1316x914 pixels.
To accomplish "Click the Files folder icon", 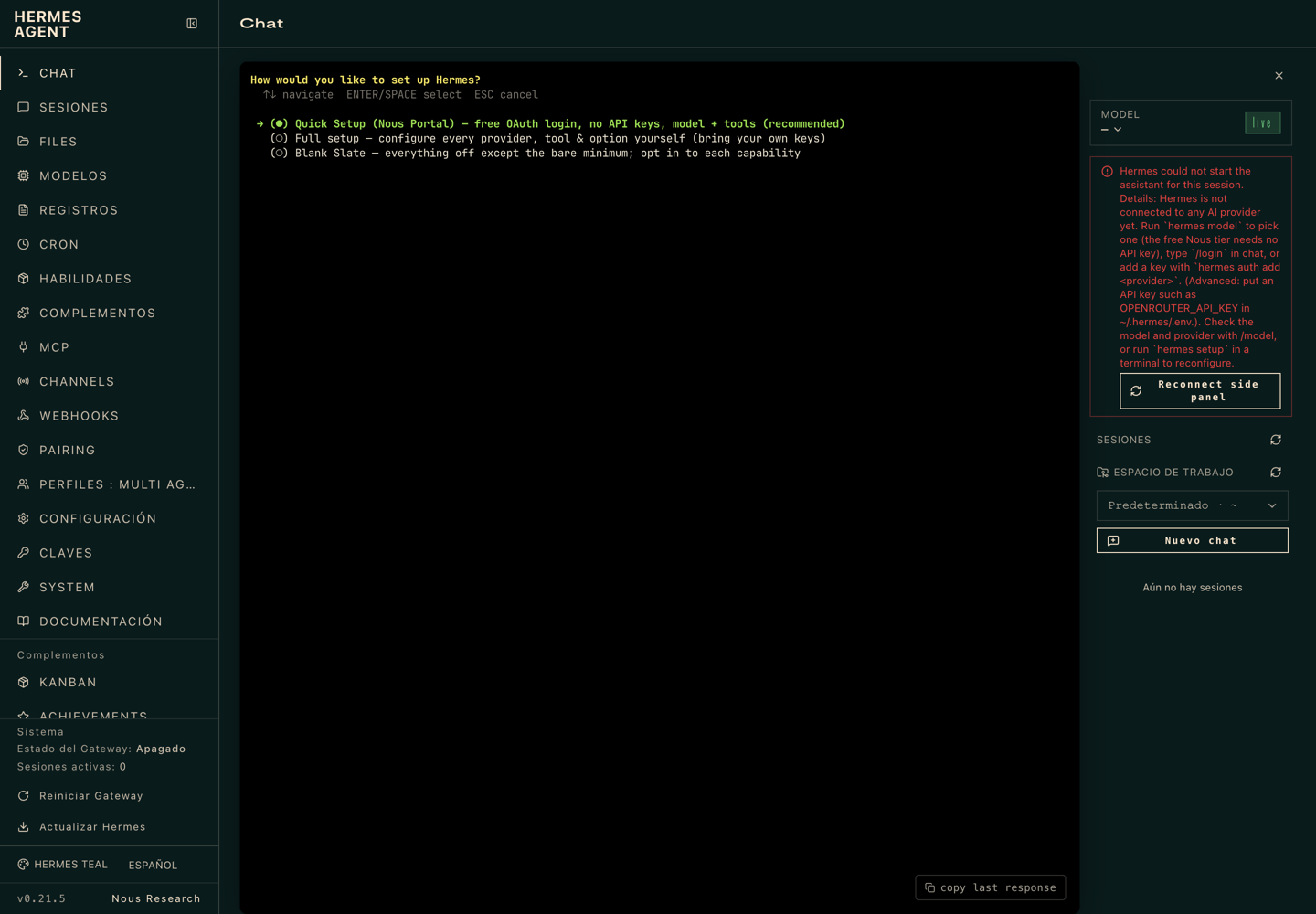I will (24, 142).
